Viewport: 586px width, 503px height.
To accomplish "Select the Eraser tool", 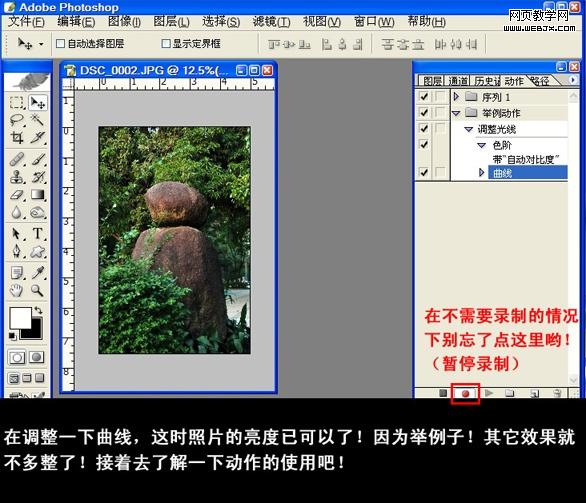I will [17, 195].
